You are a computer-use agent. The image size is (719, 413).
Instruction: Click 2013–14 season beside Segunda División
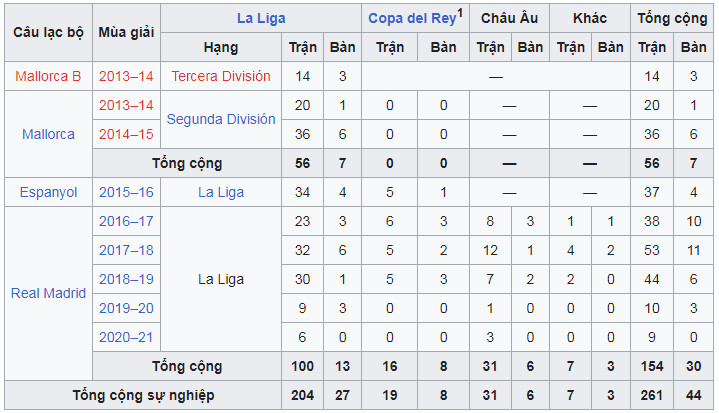click(x=126, y=105)
